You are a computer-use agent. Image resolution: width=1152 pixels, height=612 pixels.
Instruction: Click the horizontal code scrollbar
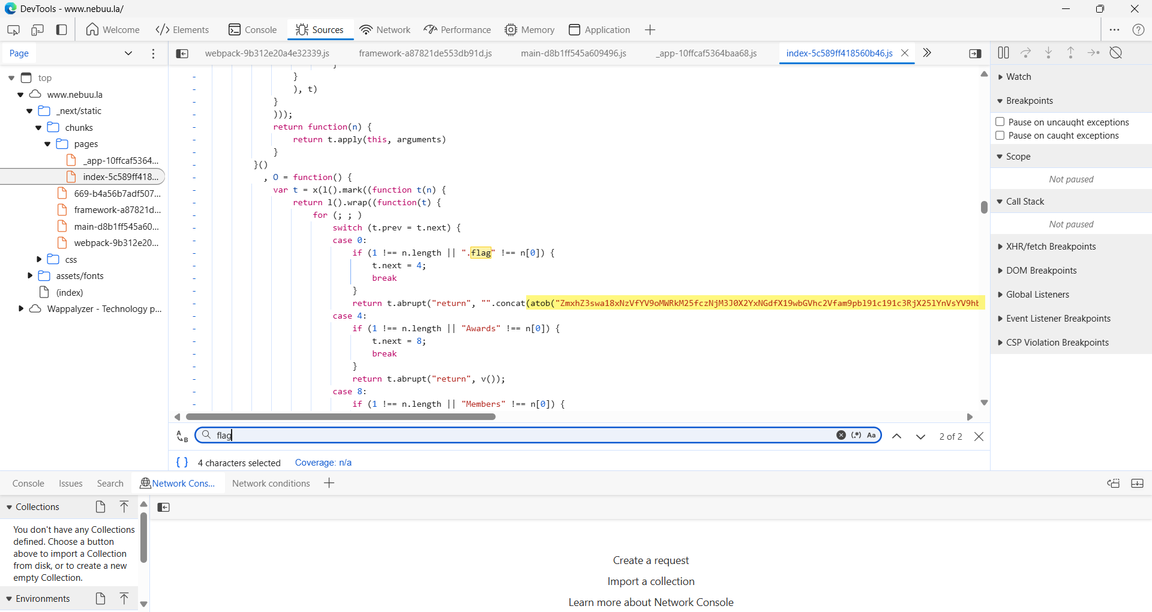point(341,417)
